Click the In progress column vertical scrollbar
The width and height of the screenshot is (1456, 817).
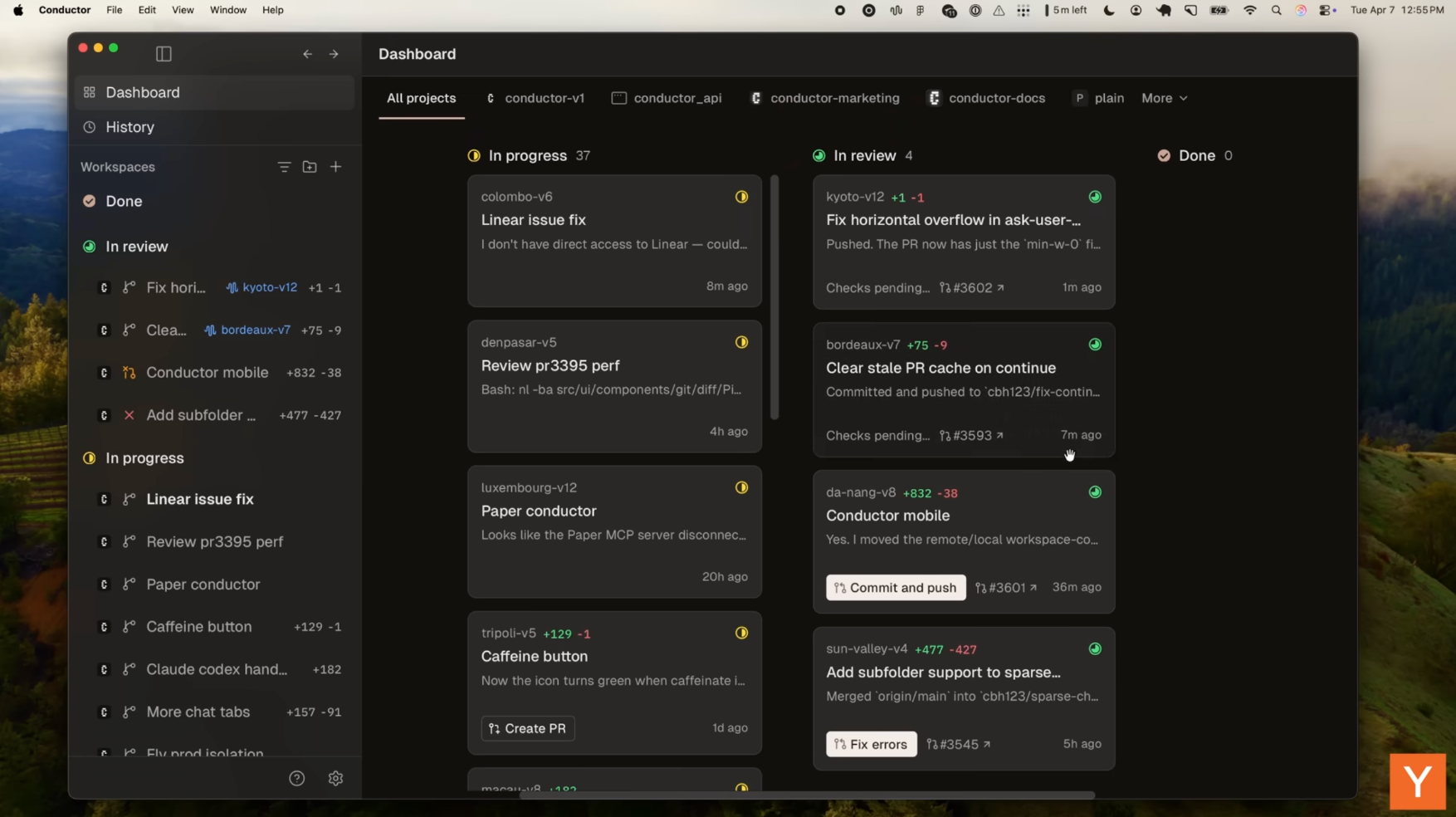[774, 297]
